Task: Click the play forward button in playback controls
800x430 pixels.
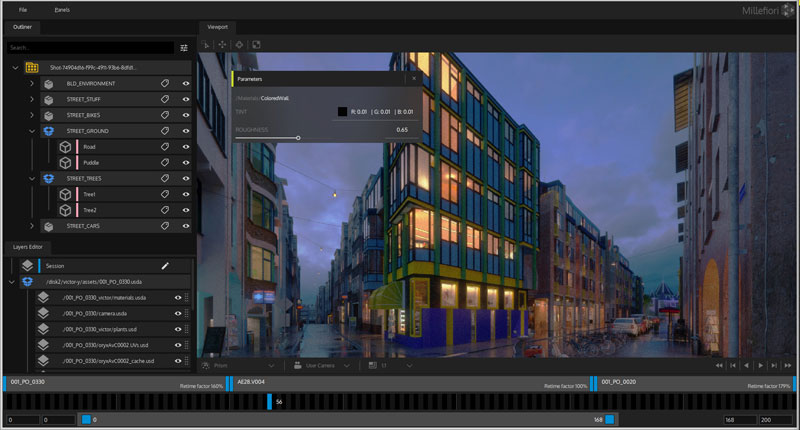Action: point(760,366)
